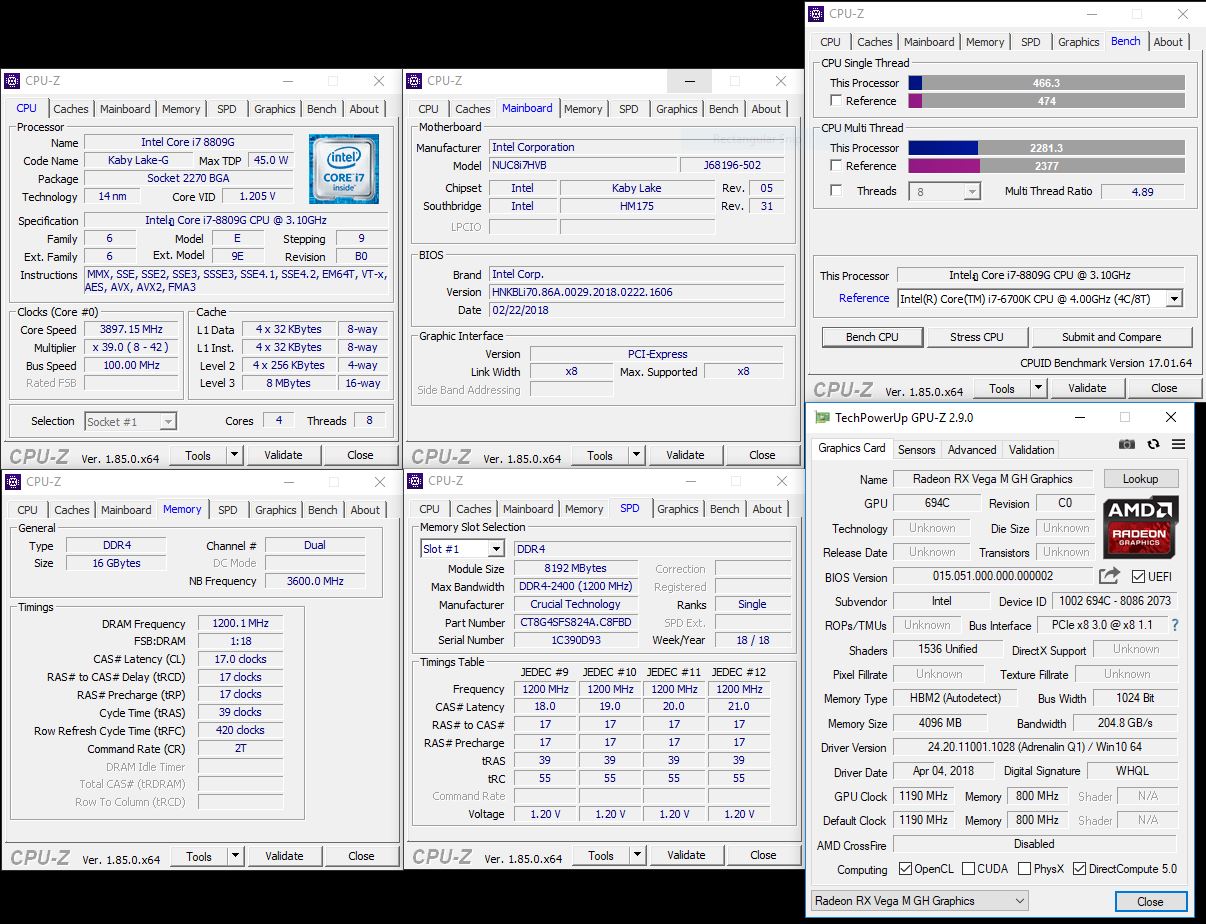Switch to the Sensors tab in GPU-Z

click(x=916, y=450)
